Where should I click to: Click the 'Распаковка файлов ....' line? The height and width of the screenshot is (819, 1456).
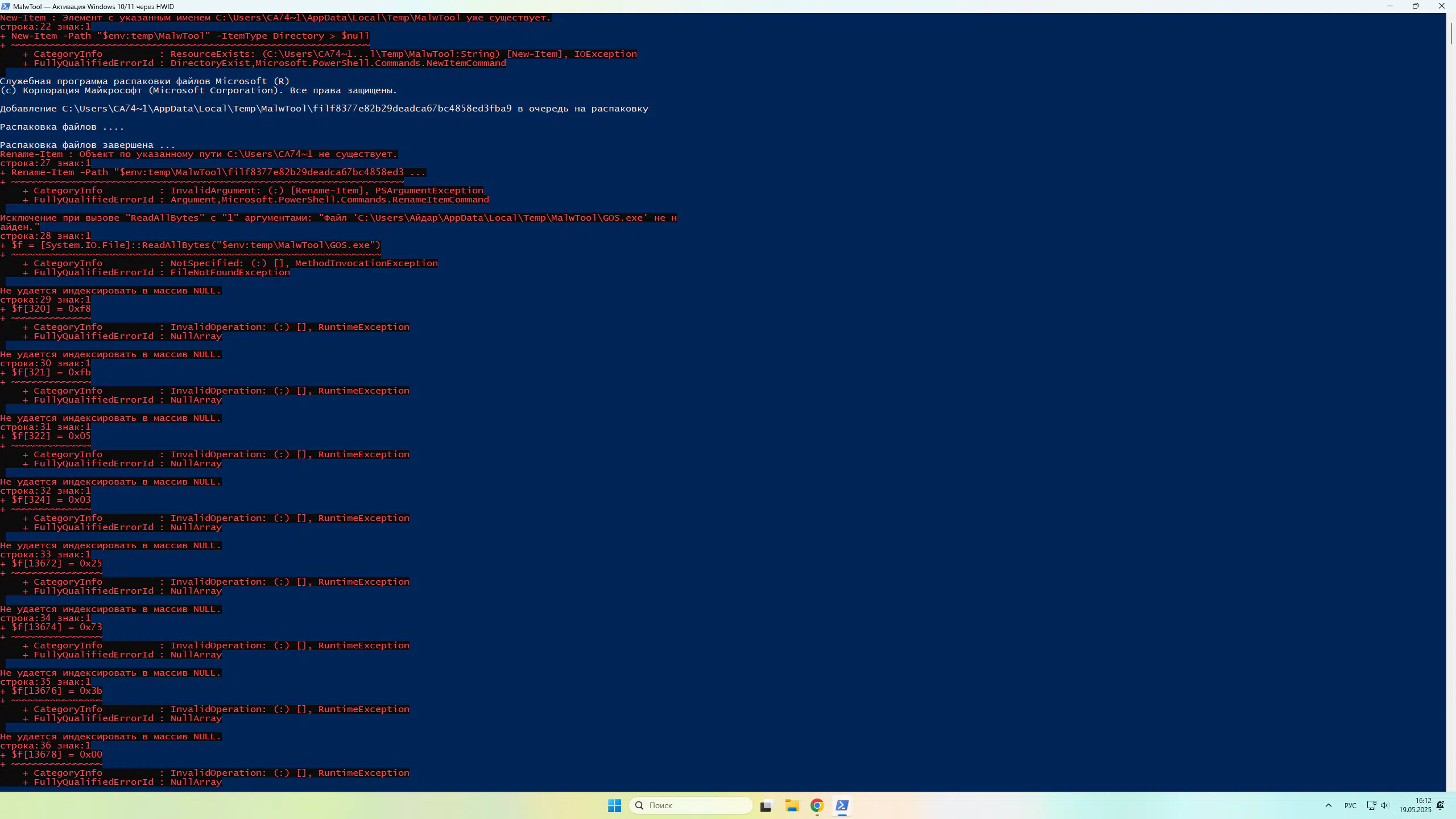coord(62,127)
